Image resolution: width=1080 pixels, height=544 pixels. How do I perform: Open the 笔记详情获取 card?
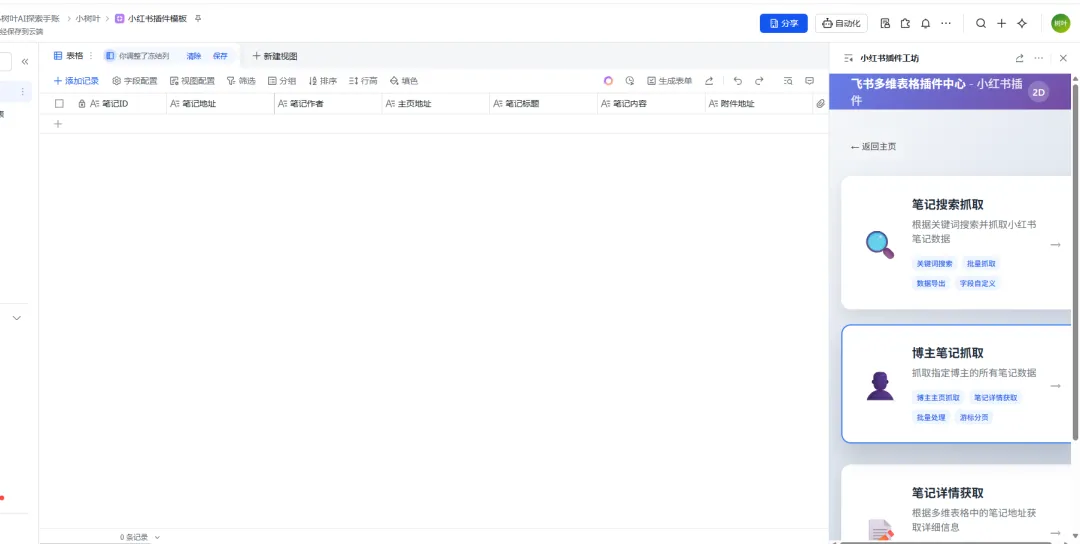click(957, 504)
